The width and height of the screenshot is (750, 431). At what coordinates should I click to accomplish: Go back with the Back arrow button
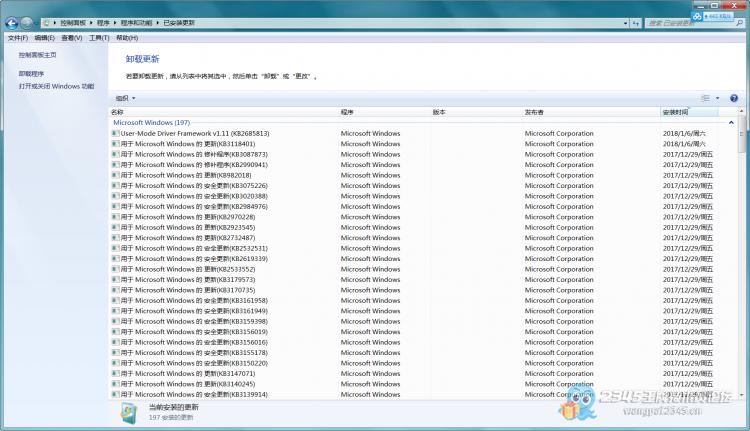pyautogui.click(x=11, y=22)
